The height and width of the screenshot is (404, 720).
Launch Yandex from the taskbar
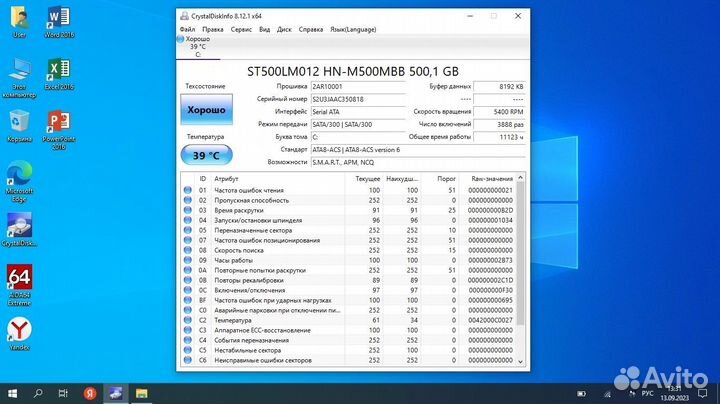point(90,393)
